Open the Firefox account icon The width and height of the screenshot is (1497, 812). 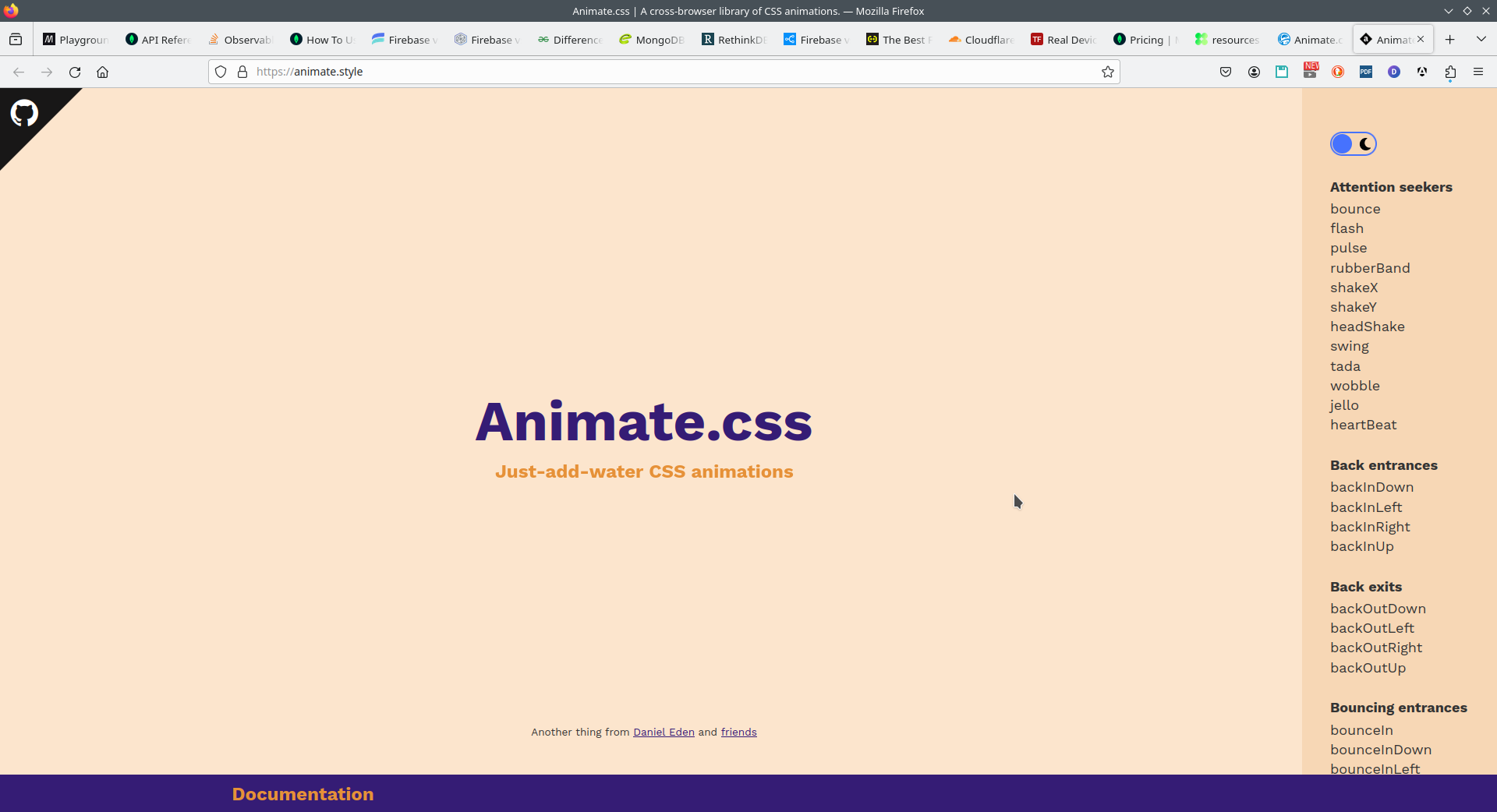click(x=1254, y=72)
